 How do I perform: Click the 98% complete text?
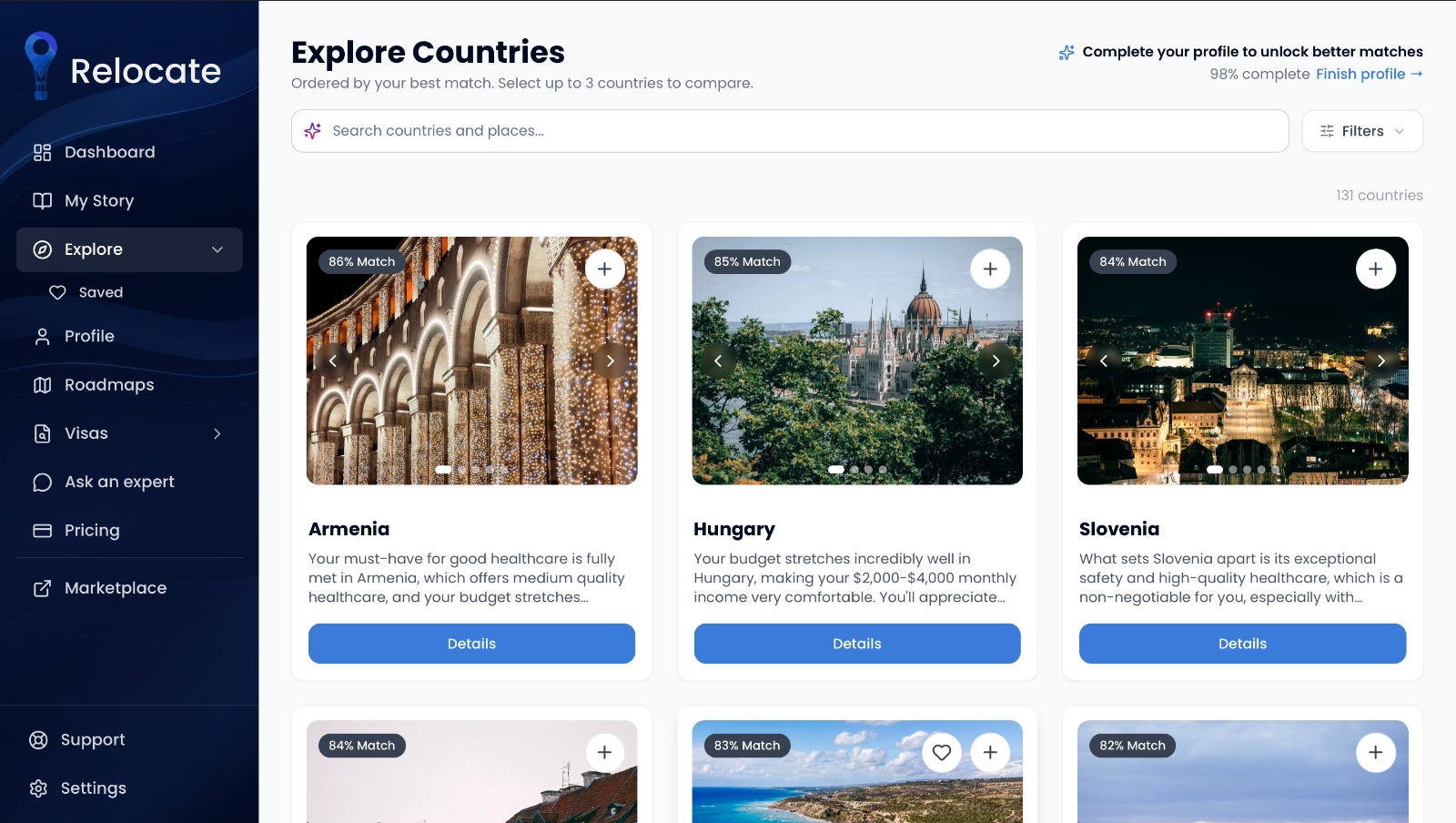tap(1259, 74)
